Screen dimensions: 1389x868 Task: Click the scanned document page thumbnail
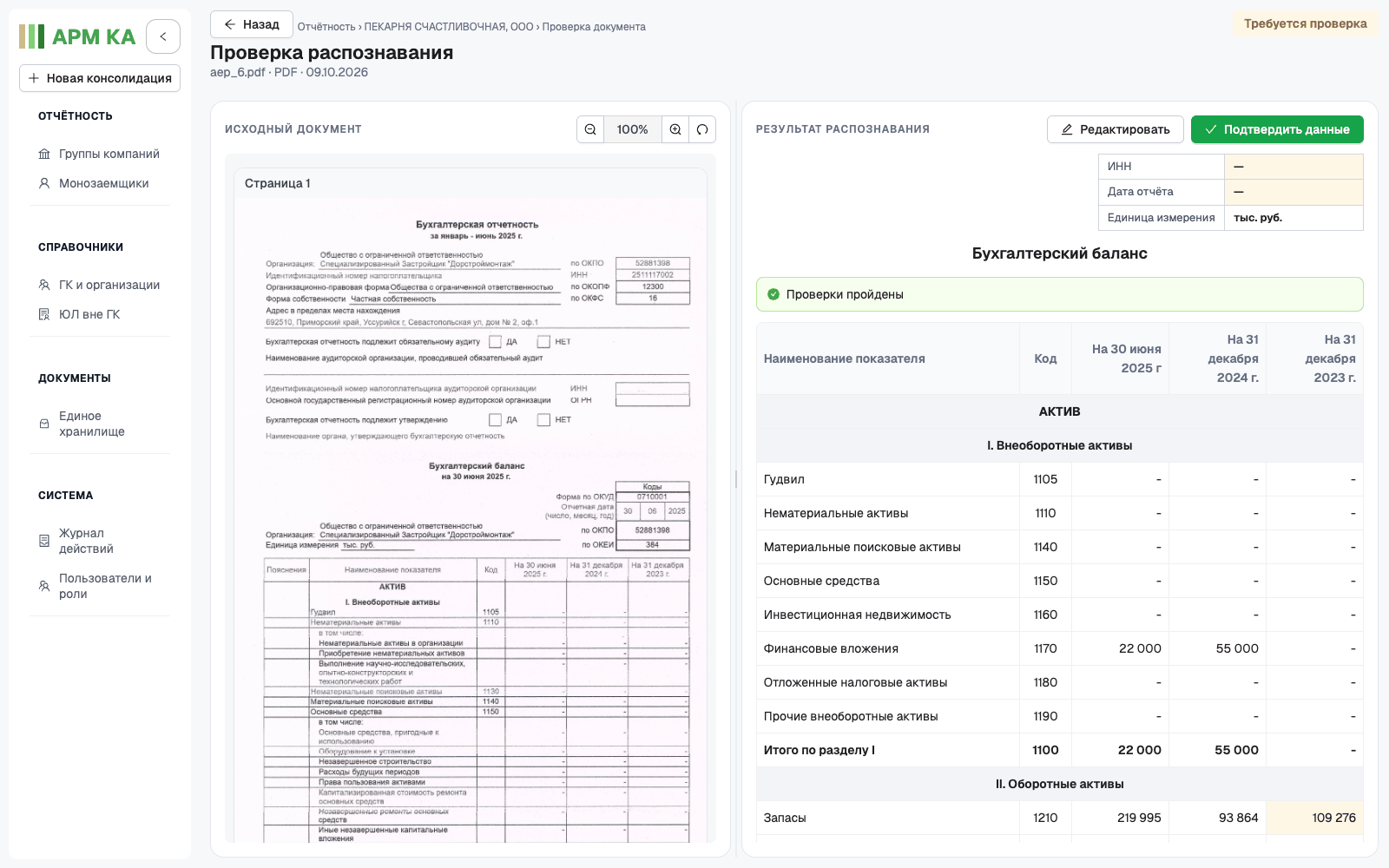point(471,521)
